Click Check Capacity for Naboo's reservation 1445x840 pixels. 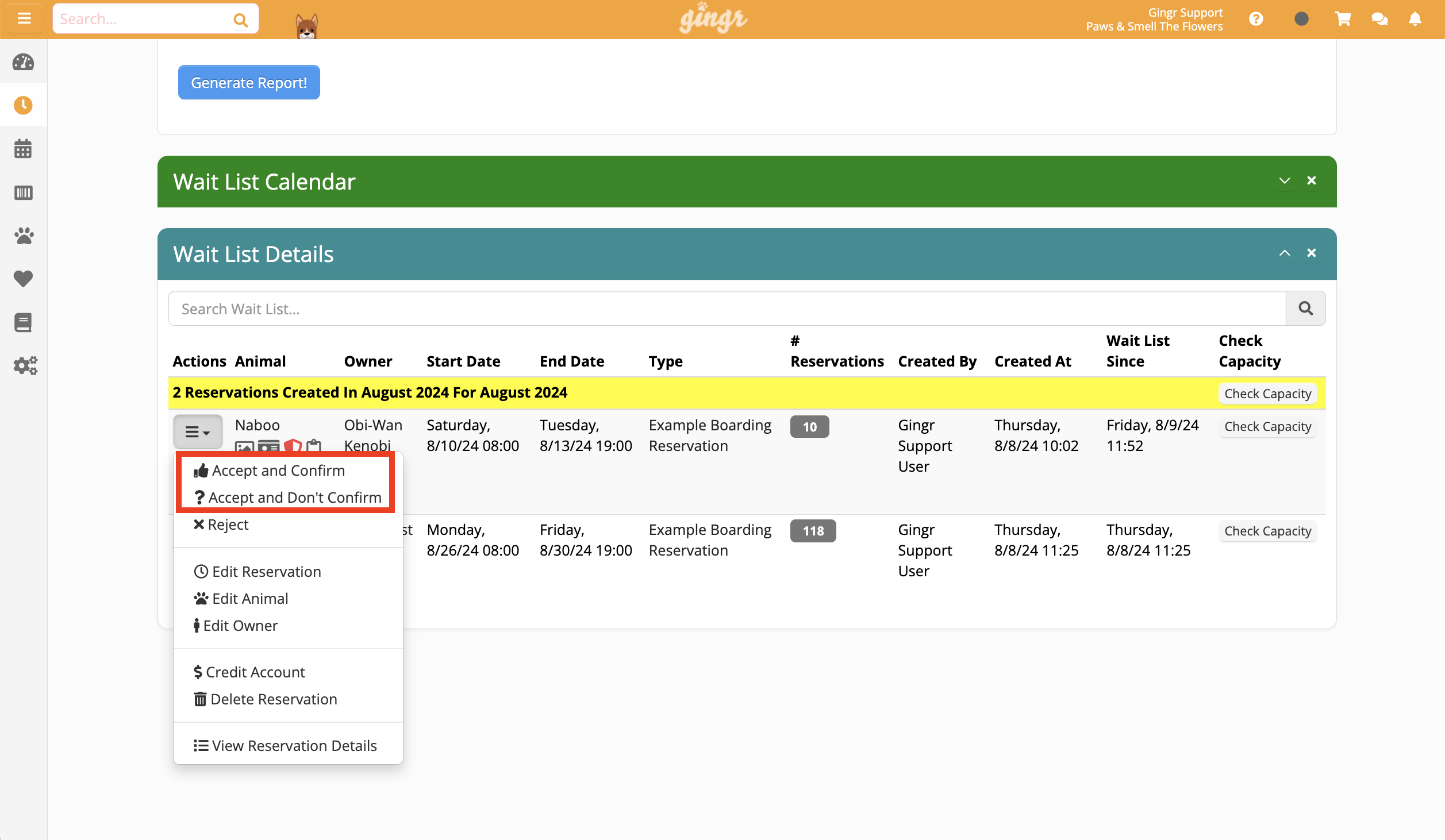click(x=1267, y=426)
